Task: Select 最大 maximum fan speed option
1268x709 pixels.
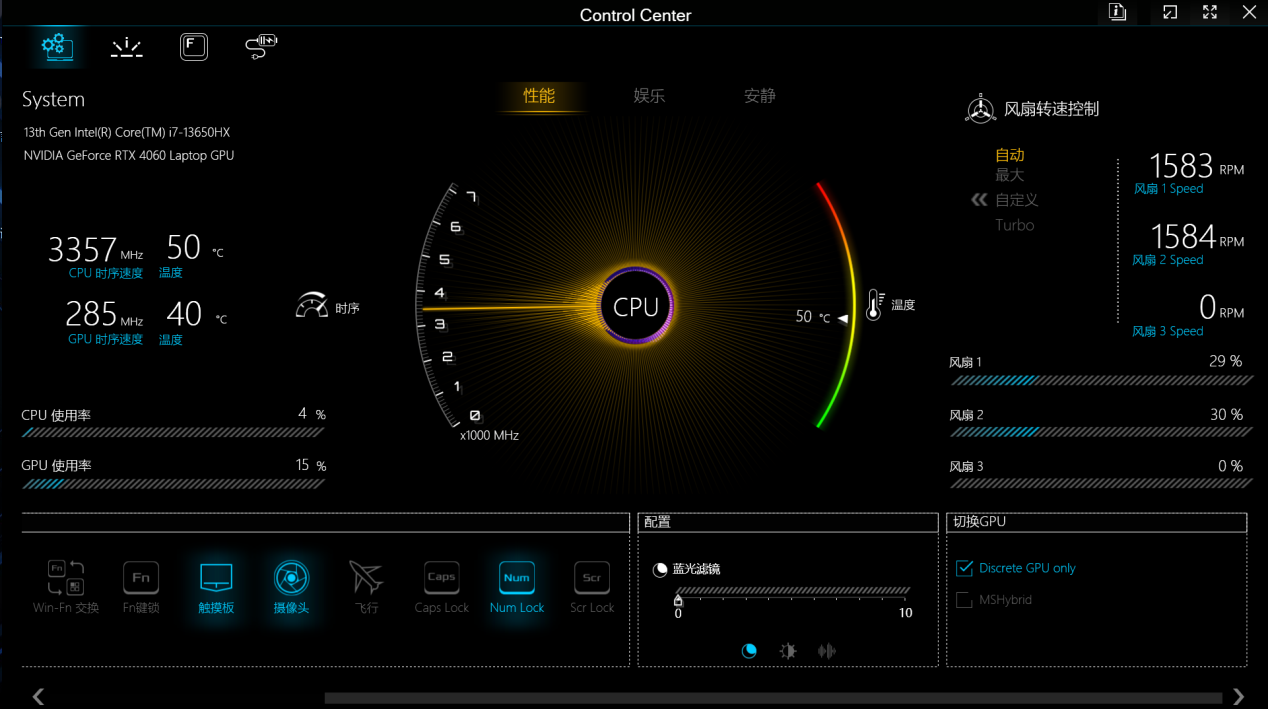Action: [x=1010, y=176]
